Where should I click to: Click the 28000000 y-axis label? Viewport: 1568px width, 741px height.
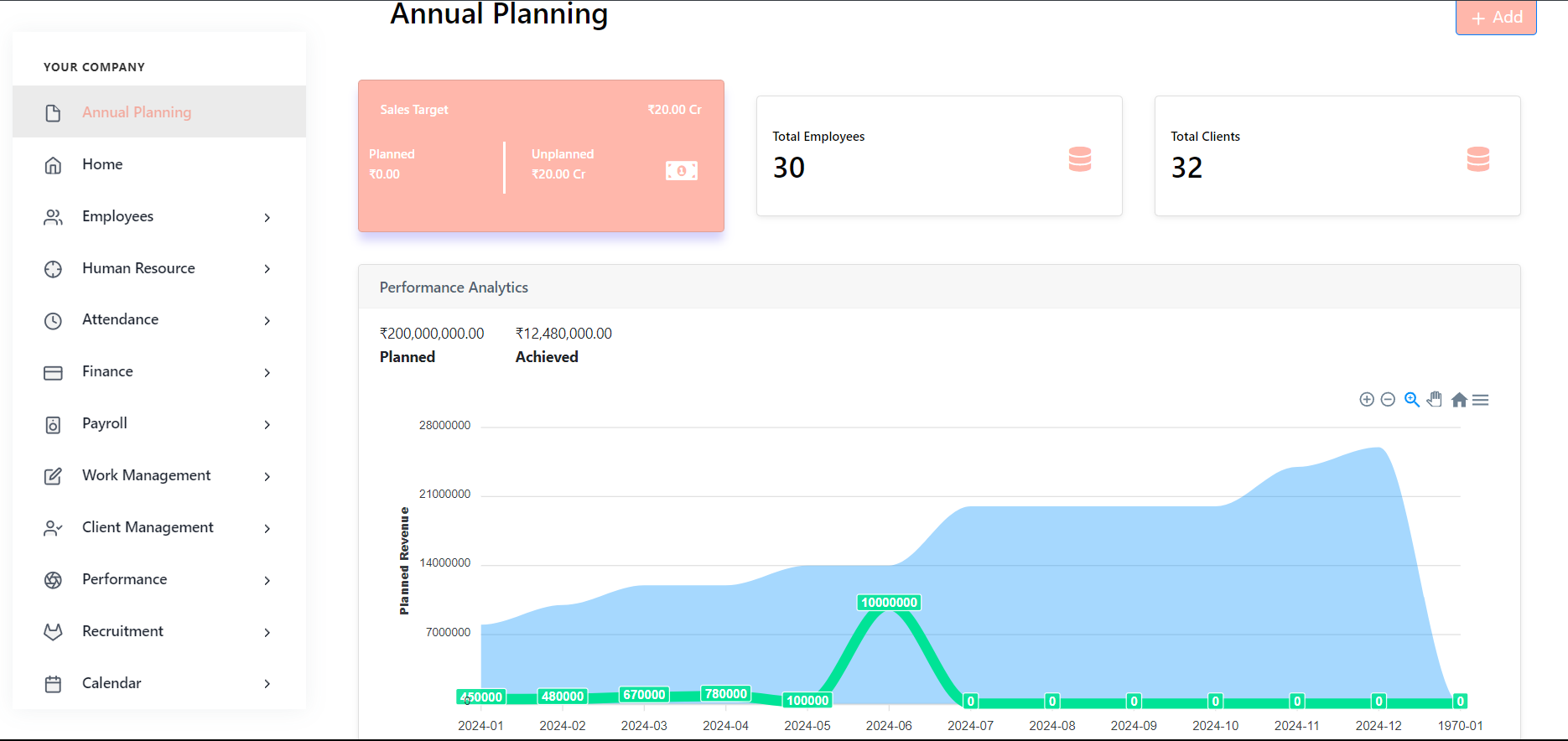click(444, 426)
